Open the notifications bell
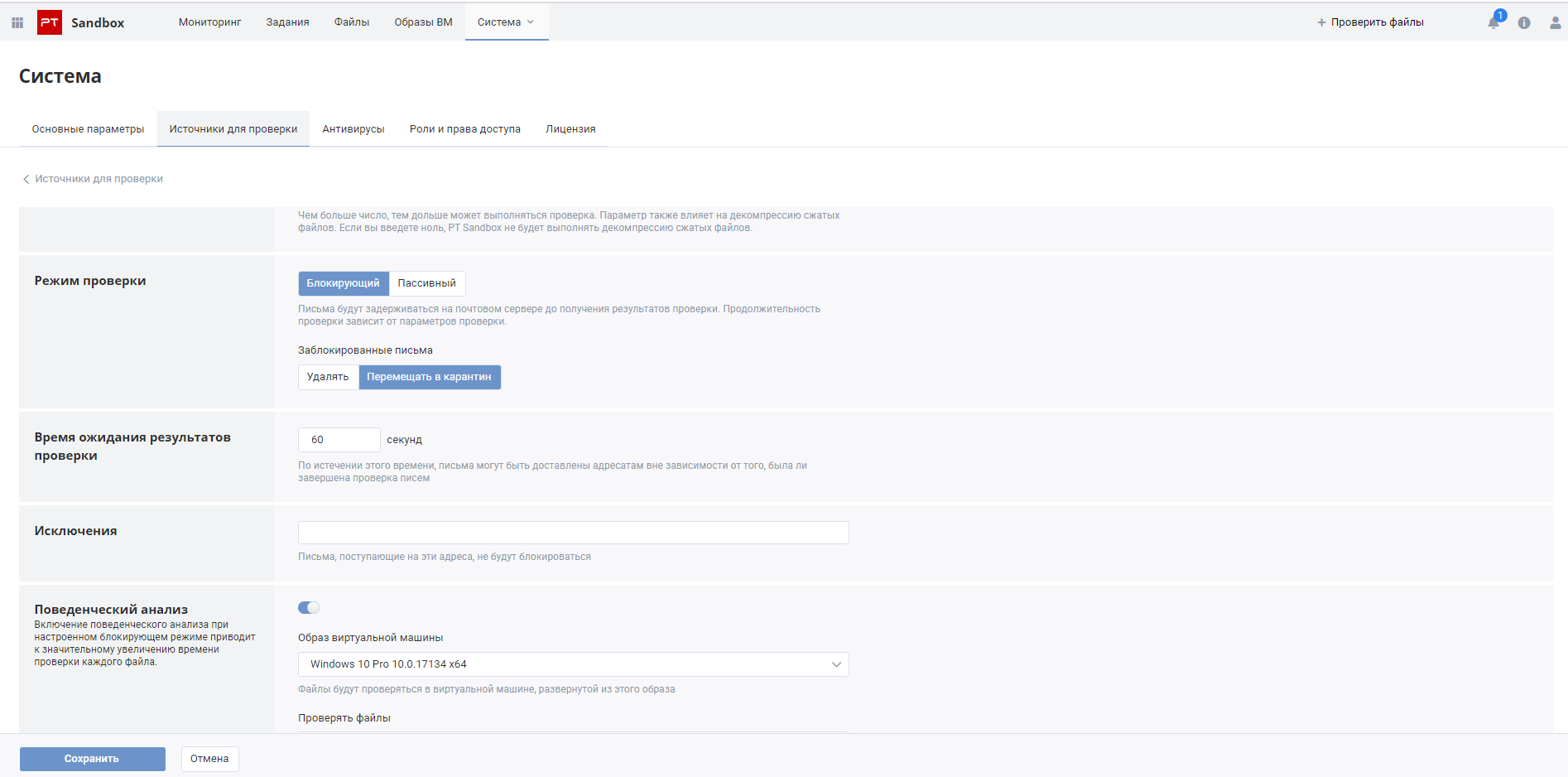The width and height of the screenshot is (1568, 777). point(1494,22)
